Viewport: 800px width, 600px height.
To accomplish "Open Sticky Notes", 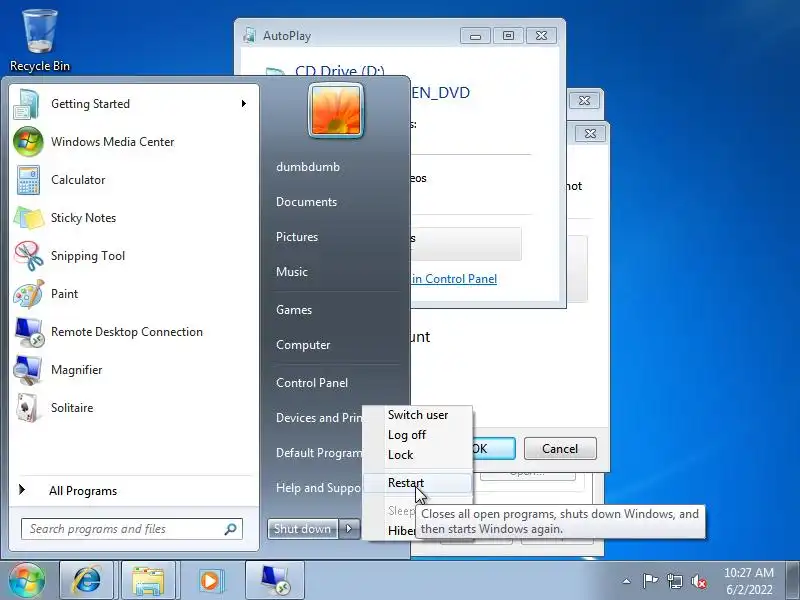I will click(x=134, y=218).
